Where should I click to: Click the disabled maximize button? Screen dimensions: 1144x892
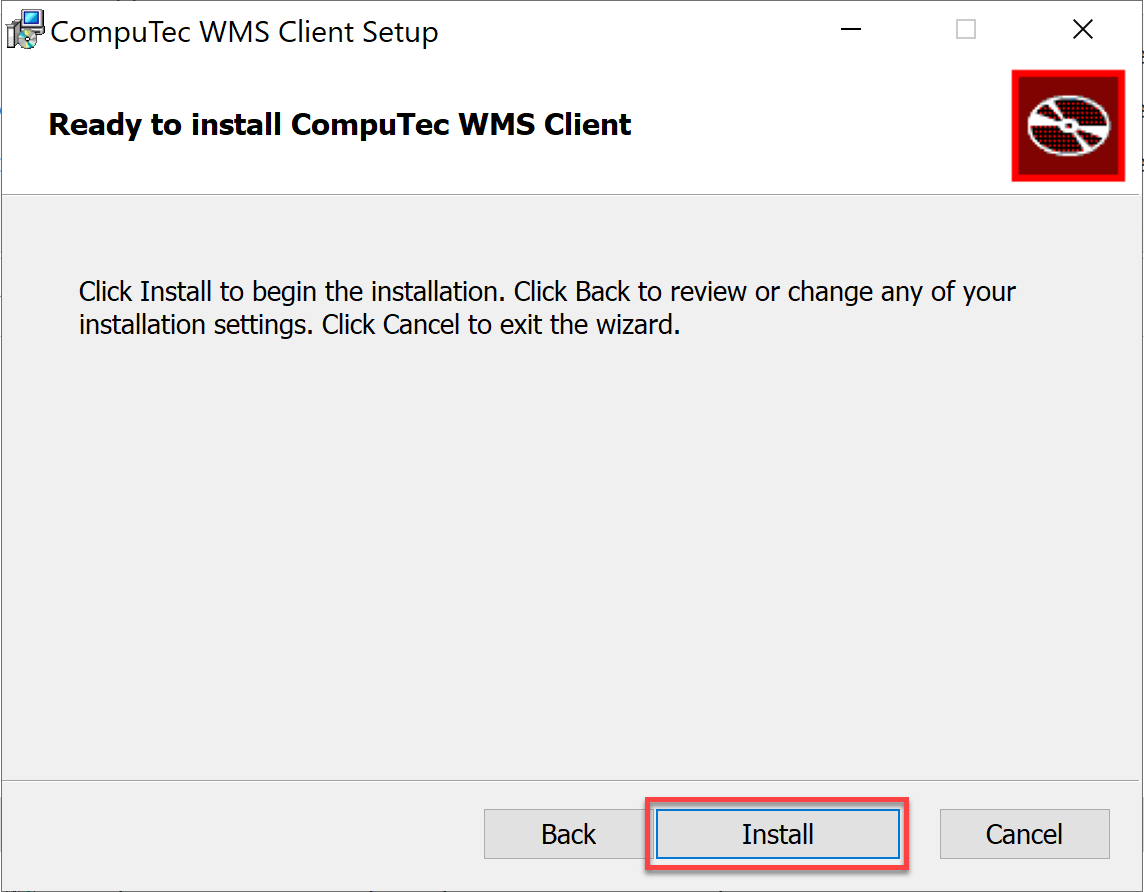tap(965, 29)
